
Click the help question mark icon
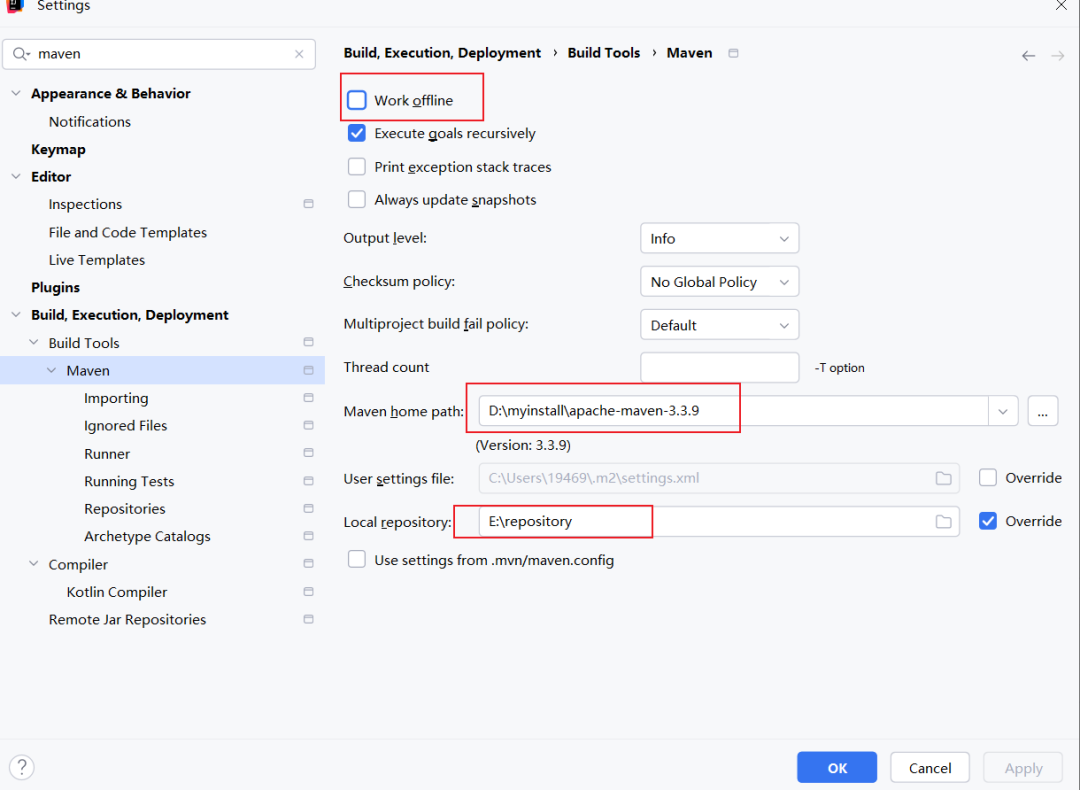pos(21,768)
